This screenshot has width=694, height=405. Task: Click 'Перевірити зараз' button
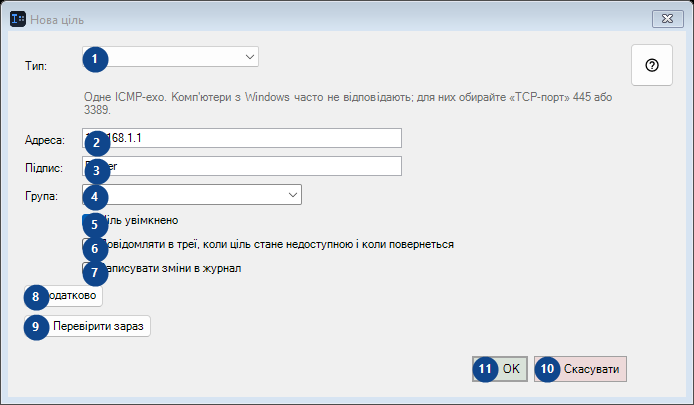87,326
